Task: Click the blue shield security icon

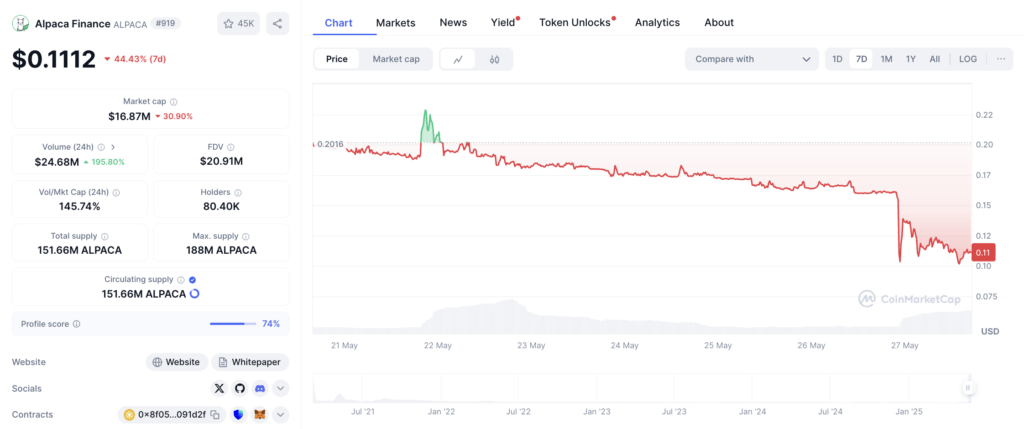Action: 238,415
